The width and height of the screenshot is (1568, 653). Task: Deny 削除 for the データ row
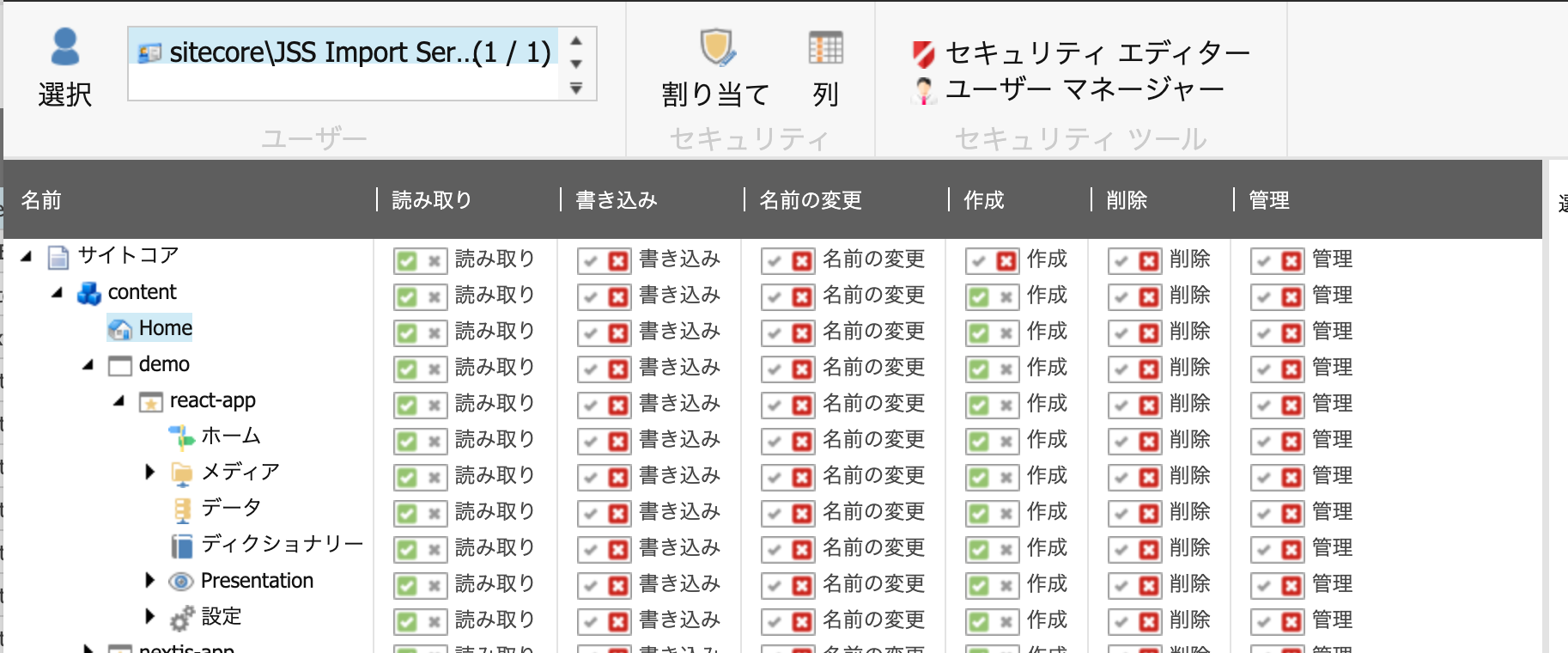coord(1149,514)
